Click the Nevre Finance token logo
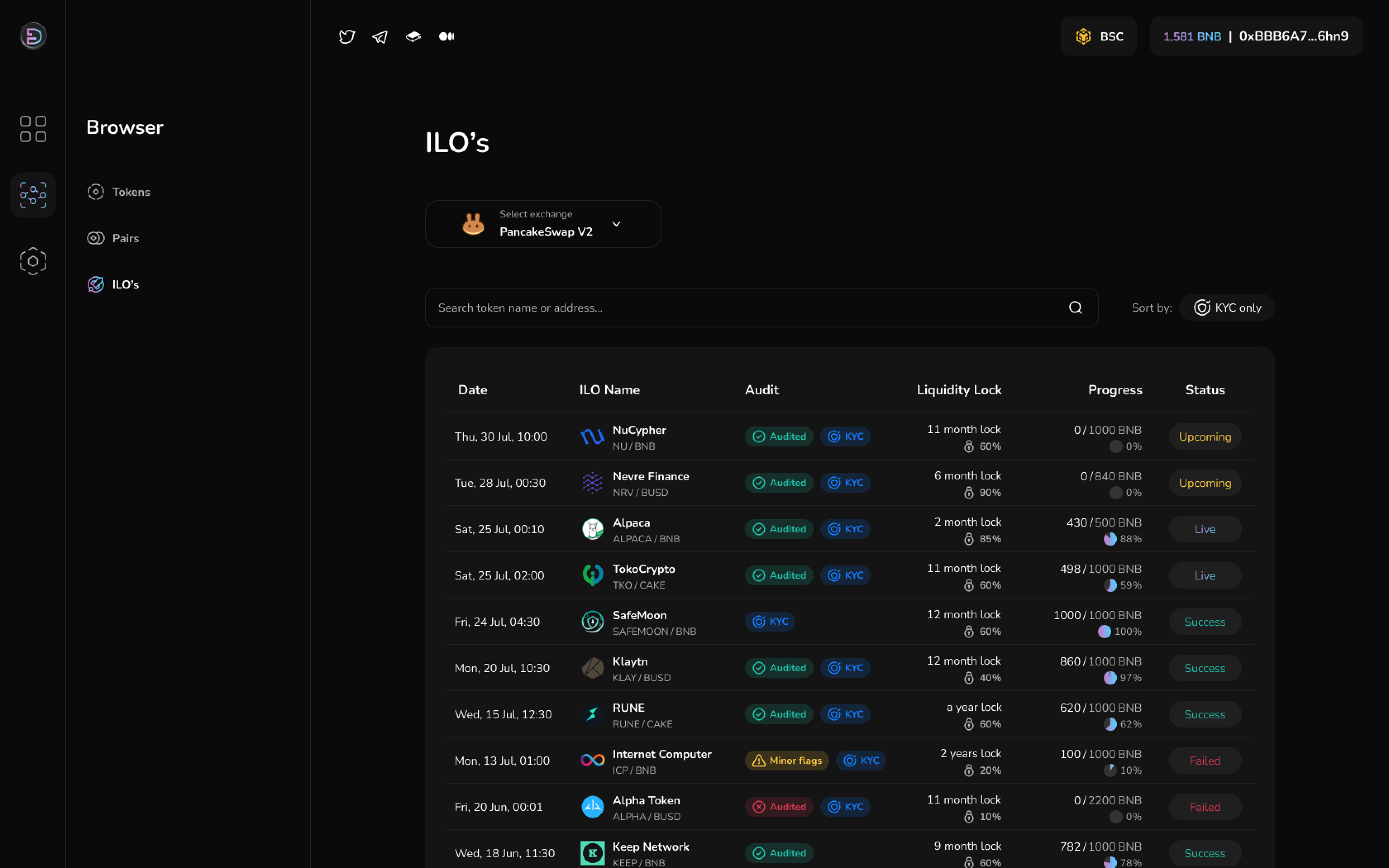The width and height of the screenshot is (1389, 868). pos(592,483)
